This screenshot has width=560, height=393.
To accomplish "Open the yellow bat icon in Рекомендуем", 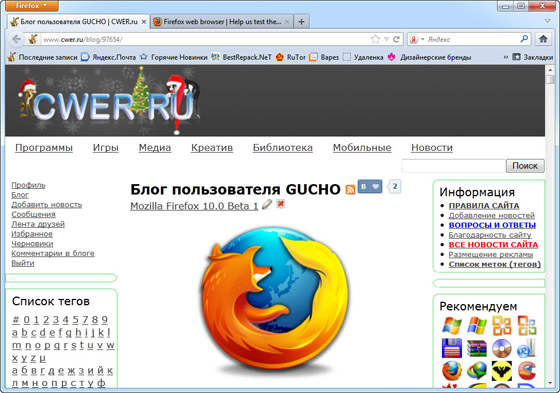I will [502, 371].
